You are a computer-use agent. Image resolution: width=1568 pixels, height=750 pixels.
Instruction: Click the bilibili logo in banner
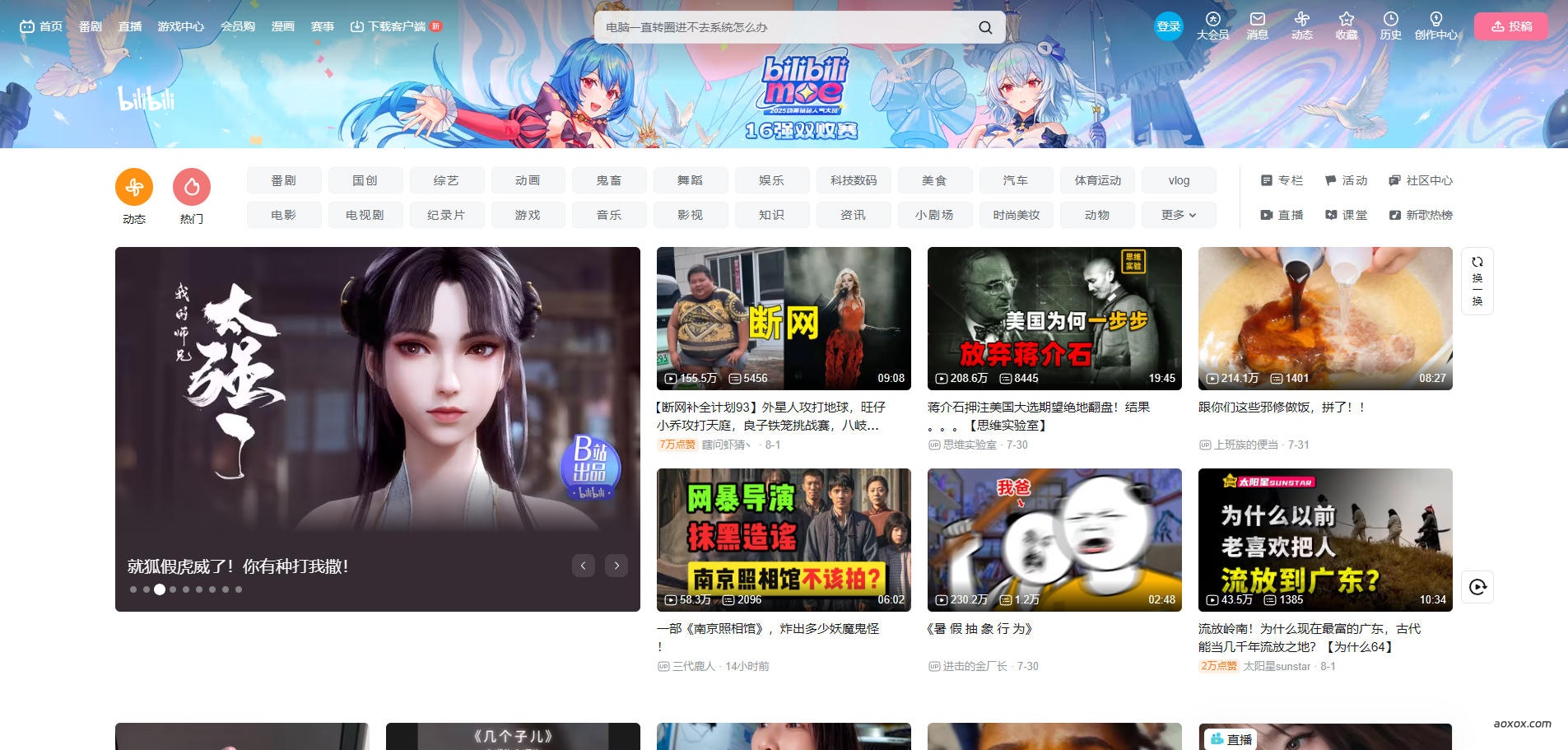(147, 99)
